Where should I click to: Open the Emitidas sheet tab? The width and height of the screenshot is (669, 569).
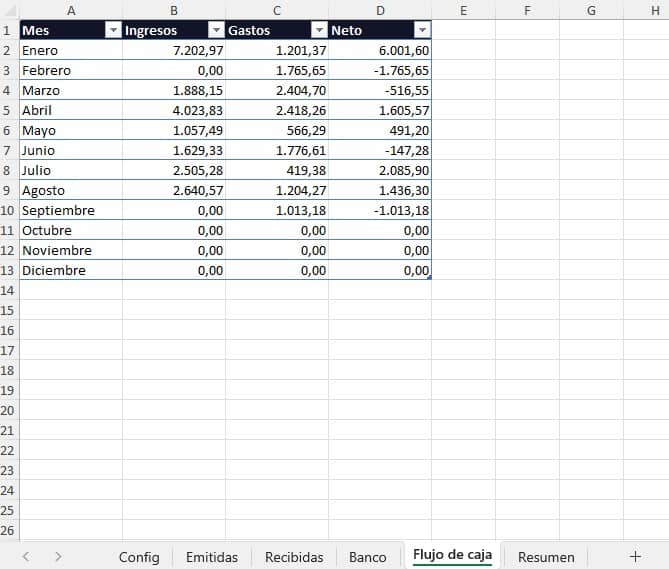212,557
